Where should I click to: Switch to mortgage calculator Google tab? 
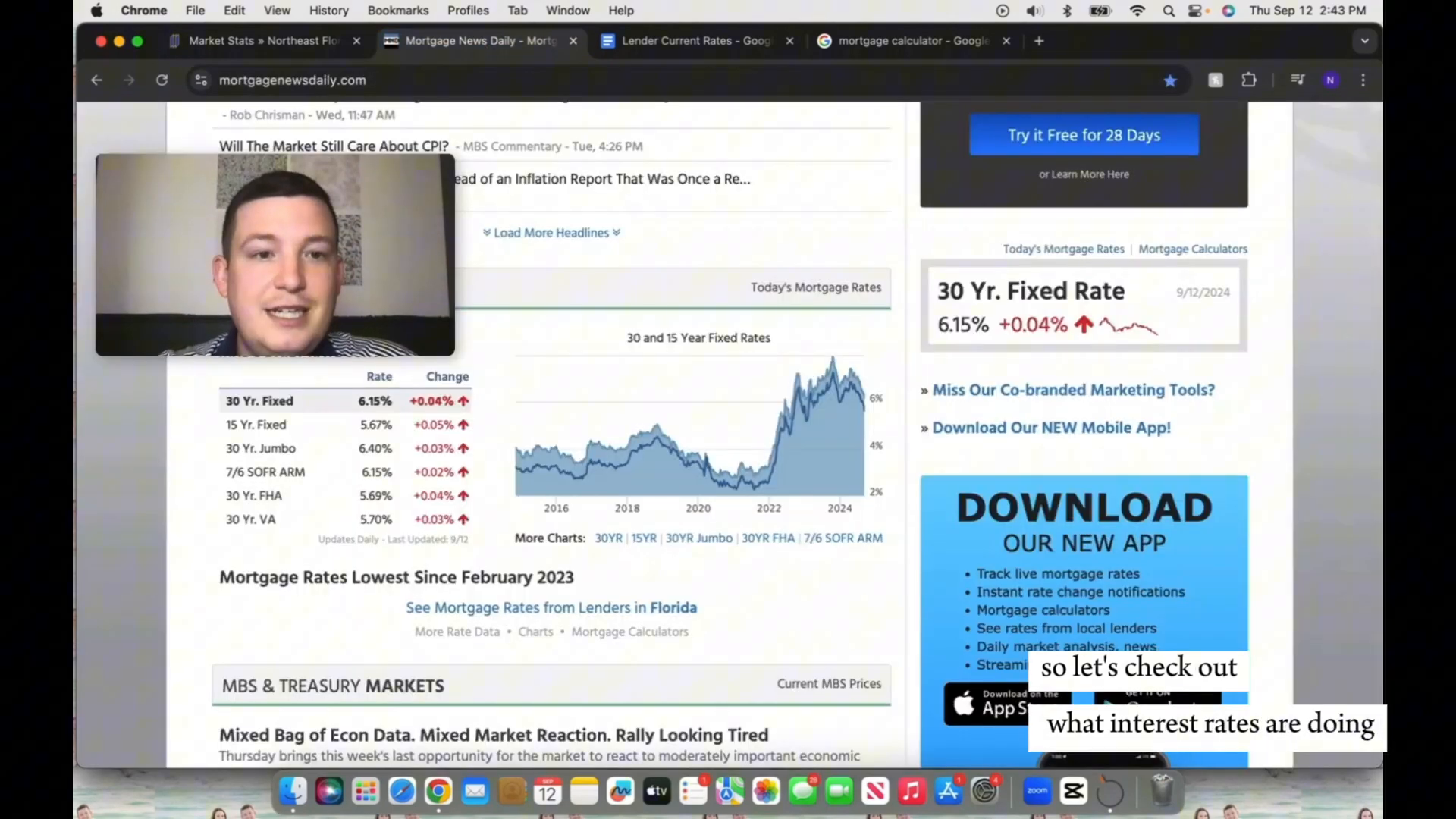(x=914, y=41)
